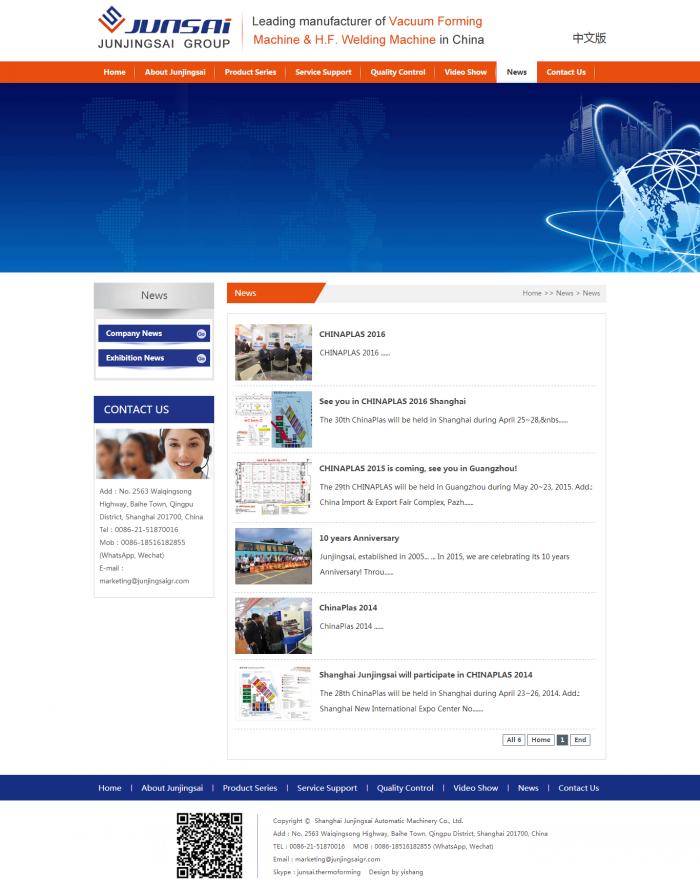Click the QR code in footer

click(x=209, y=845)
